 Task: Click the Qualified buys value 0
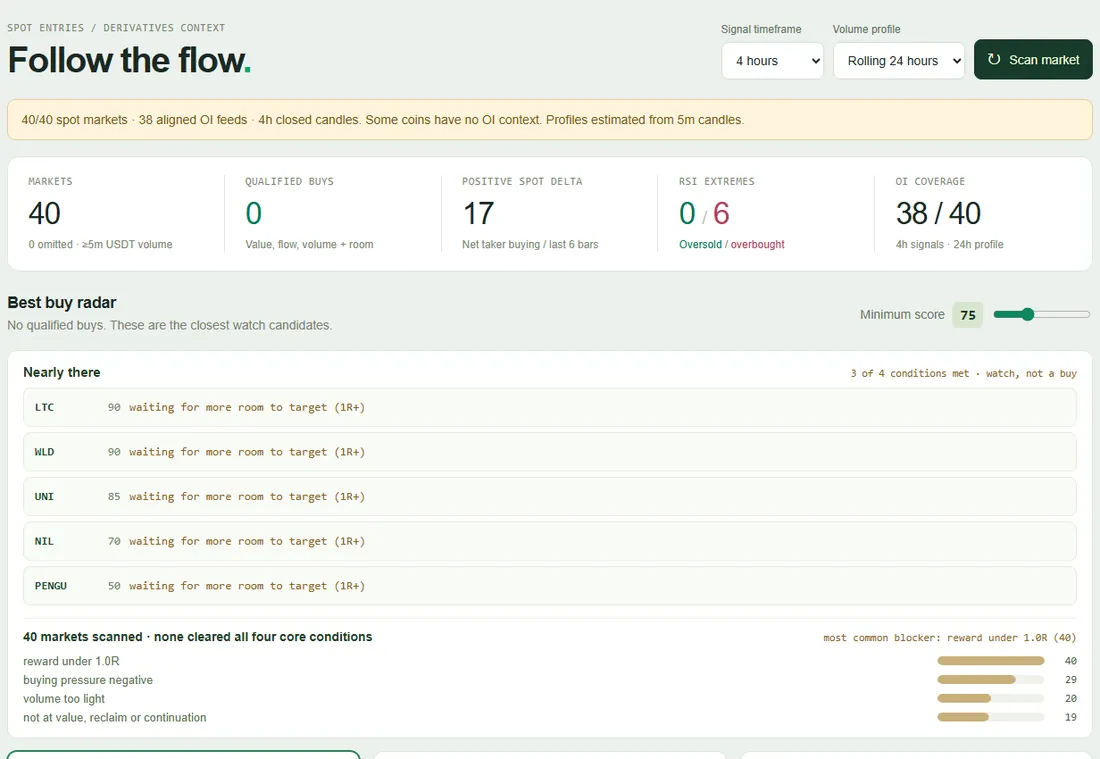coord(253,213)
